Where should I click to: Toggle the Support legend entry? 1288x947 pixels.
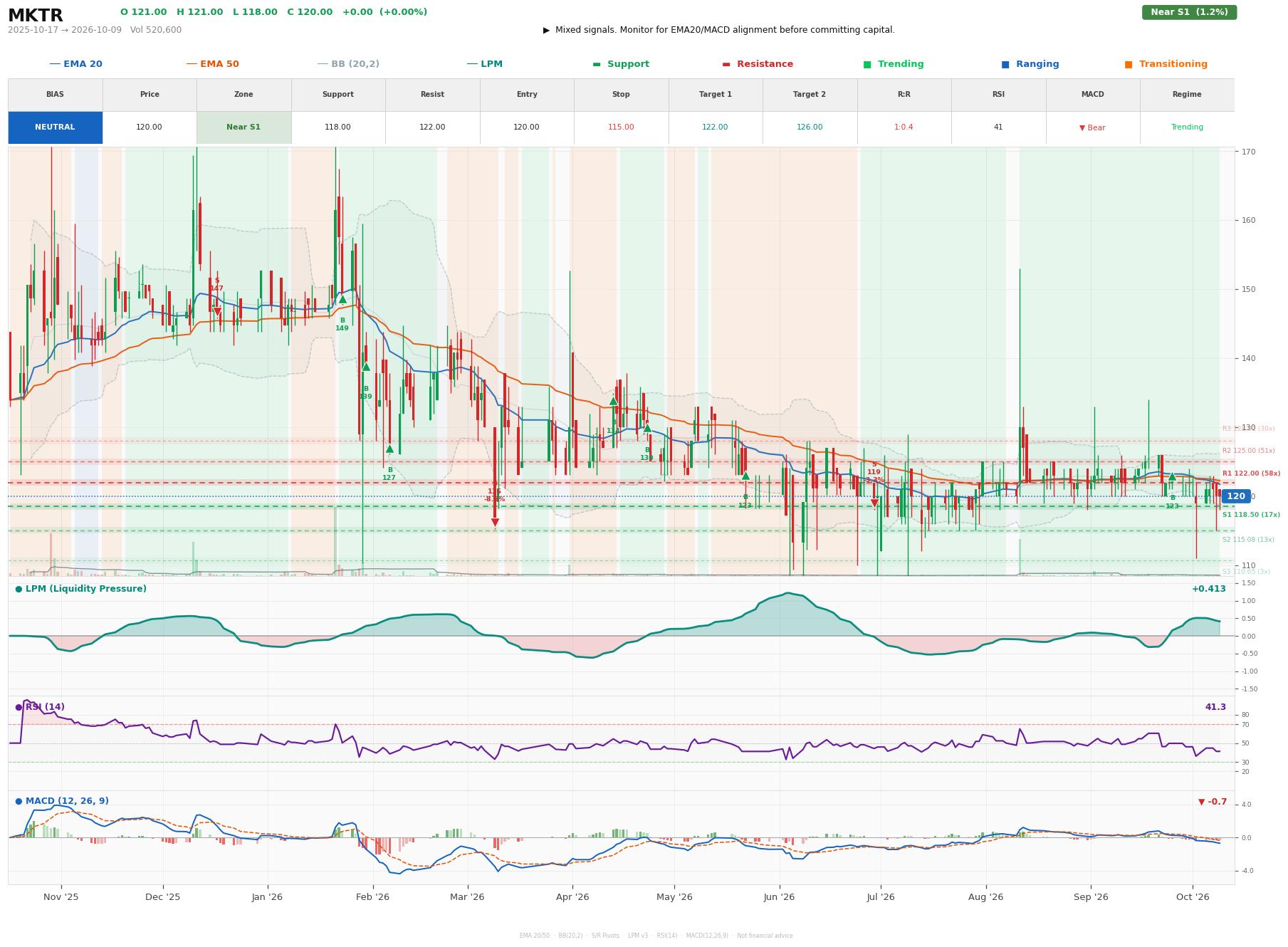click(621, 64)
